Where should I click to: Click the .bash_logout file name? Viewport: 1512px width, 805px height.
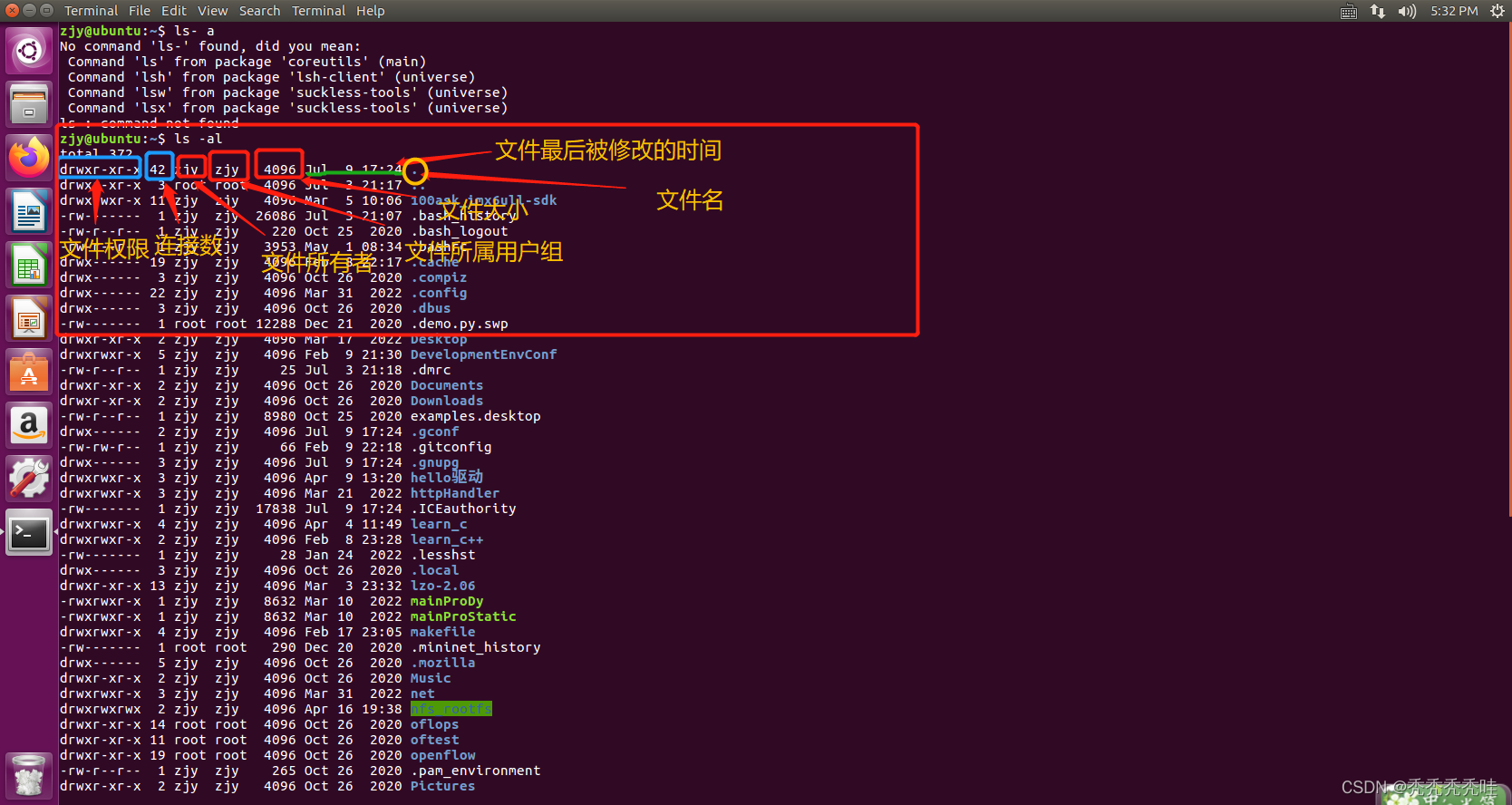(459, 231)
